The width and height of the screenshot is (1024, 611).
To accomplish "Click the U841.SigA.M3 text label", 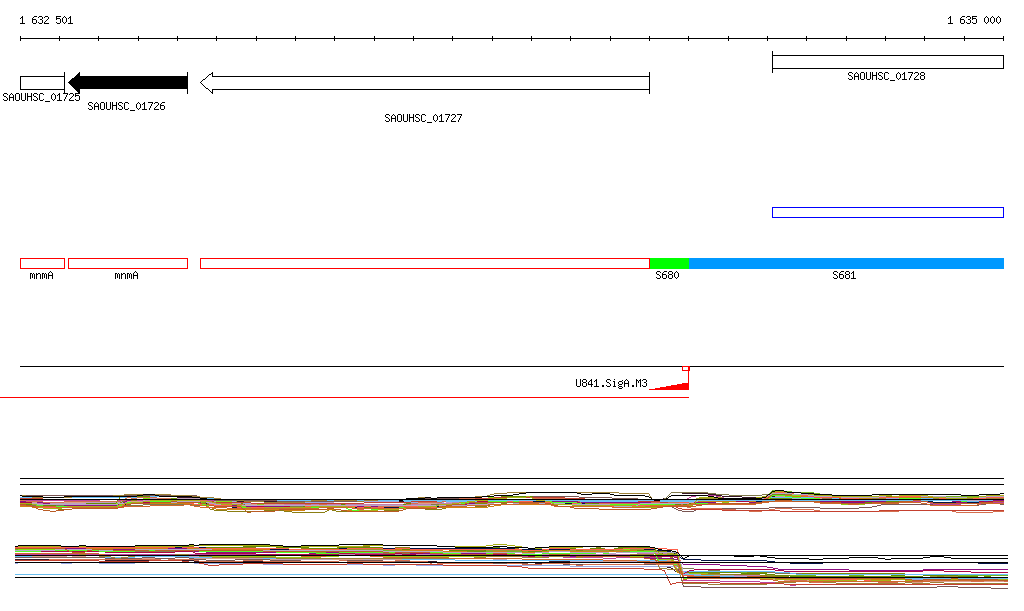I will tap(611, 383).
